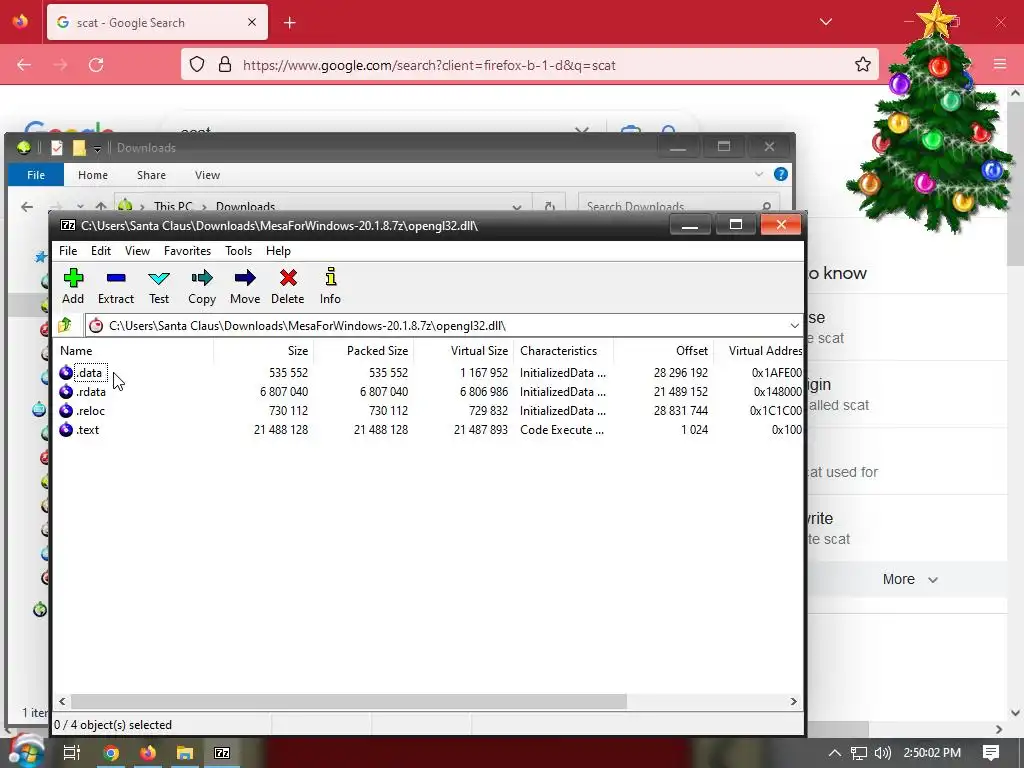Viewport: 1024px width, 768px height.
Task: Select the .data section icon
Action: [x=66, y=373]
